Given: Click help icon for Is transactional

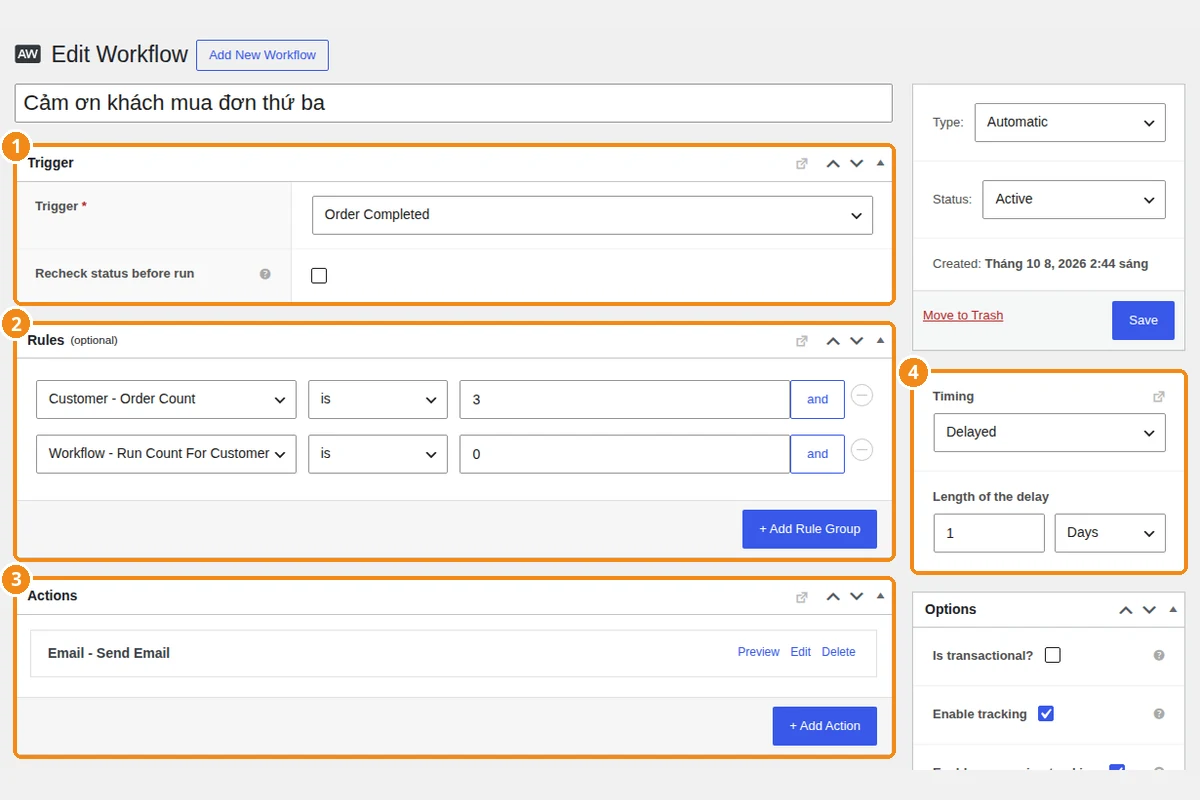Looking at the screenshot, I should coord(1159,656).
